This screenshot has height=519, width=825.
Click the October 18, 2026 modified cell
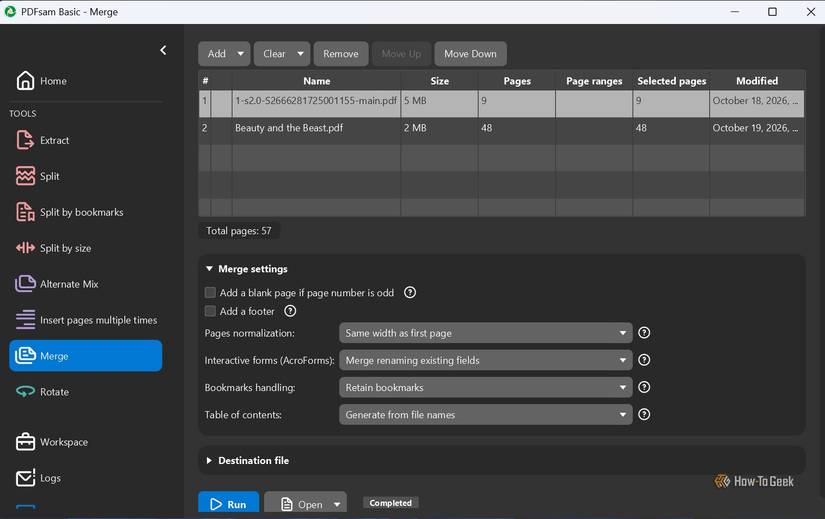click(757, 104)
